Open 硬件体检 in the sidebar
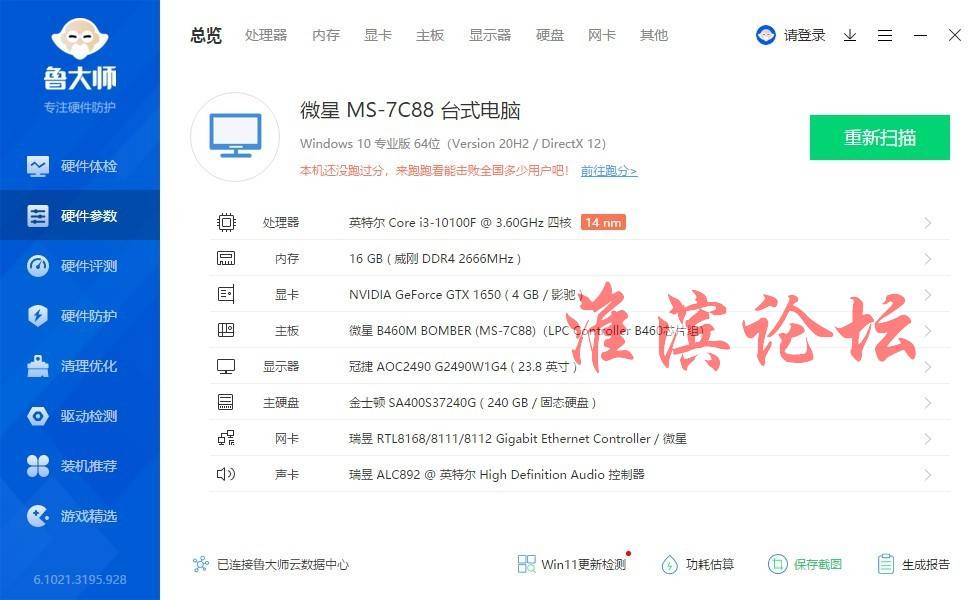Viewport: 980px width, 600px height. pyautogui.click(x=79, y=166)
